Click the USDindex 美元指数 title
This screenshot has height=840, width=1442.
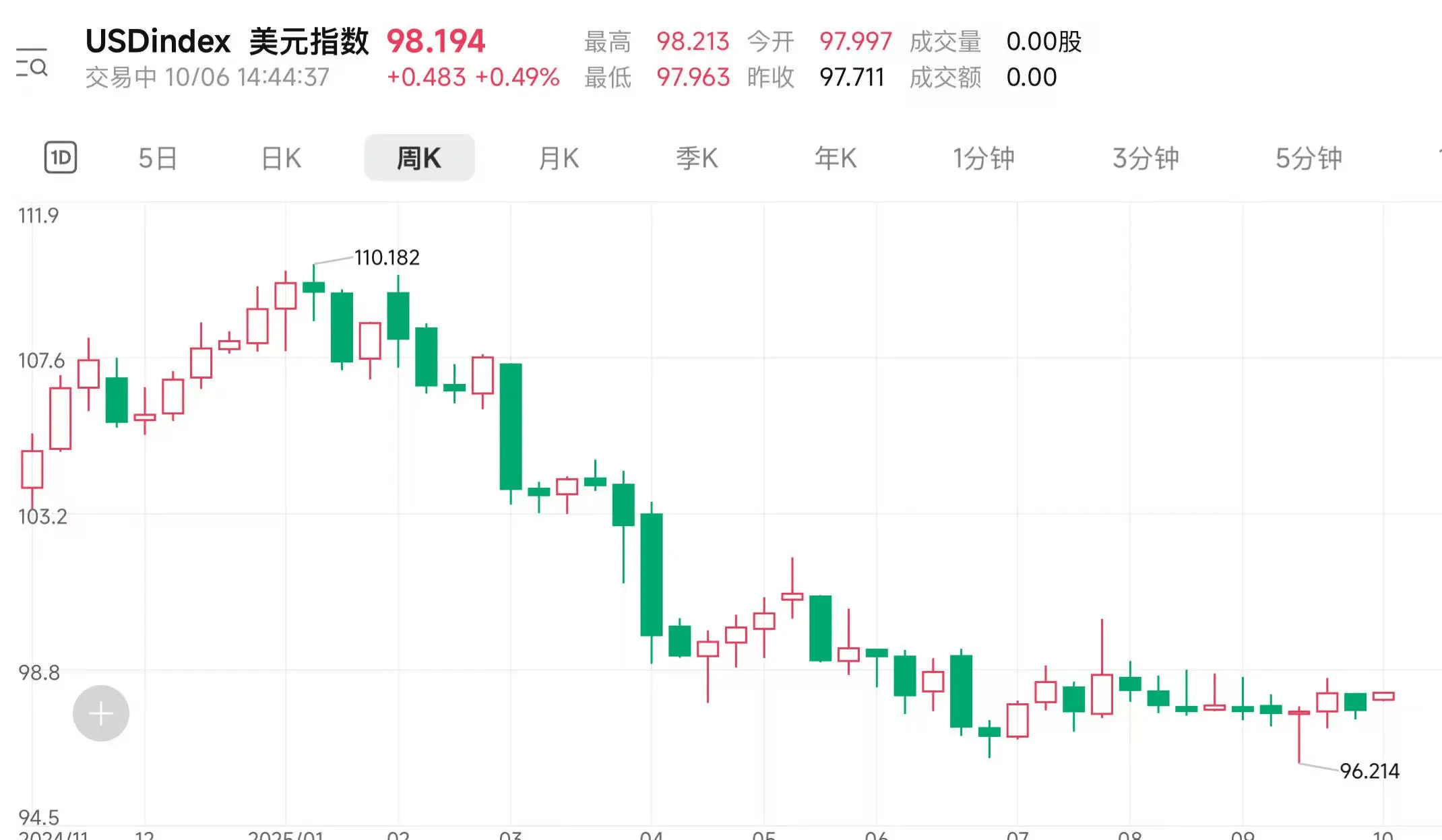(227, 41)
